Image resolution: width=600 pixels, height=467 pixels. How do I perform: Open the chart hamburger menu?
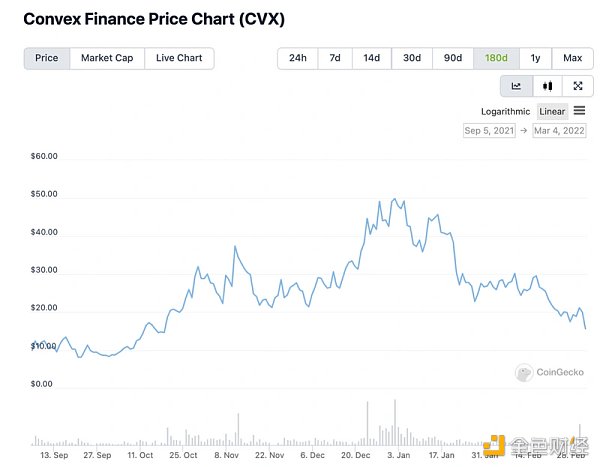[579, 110]
